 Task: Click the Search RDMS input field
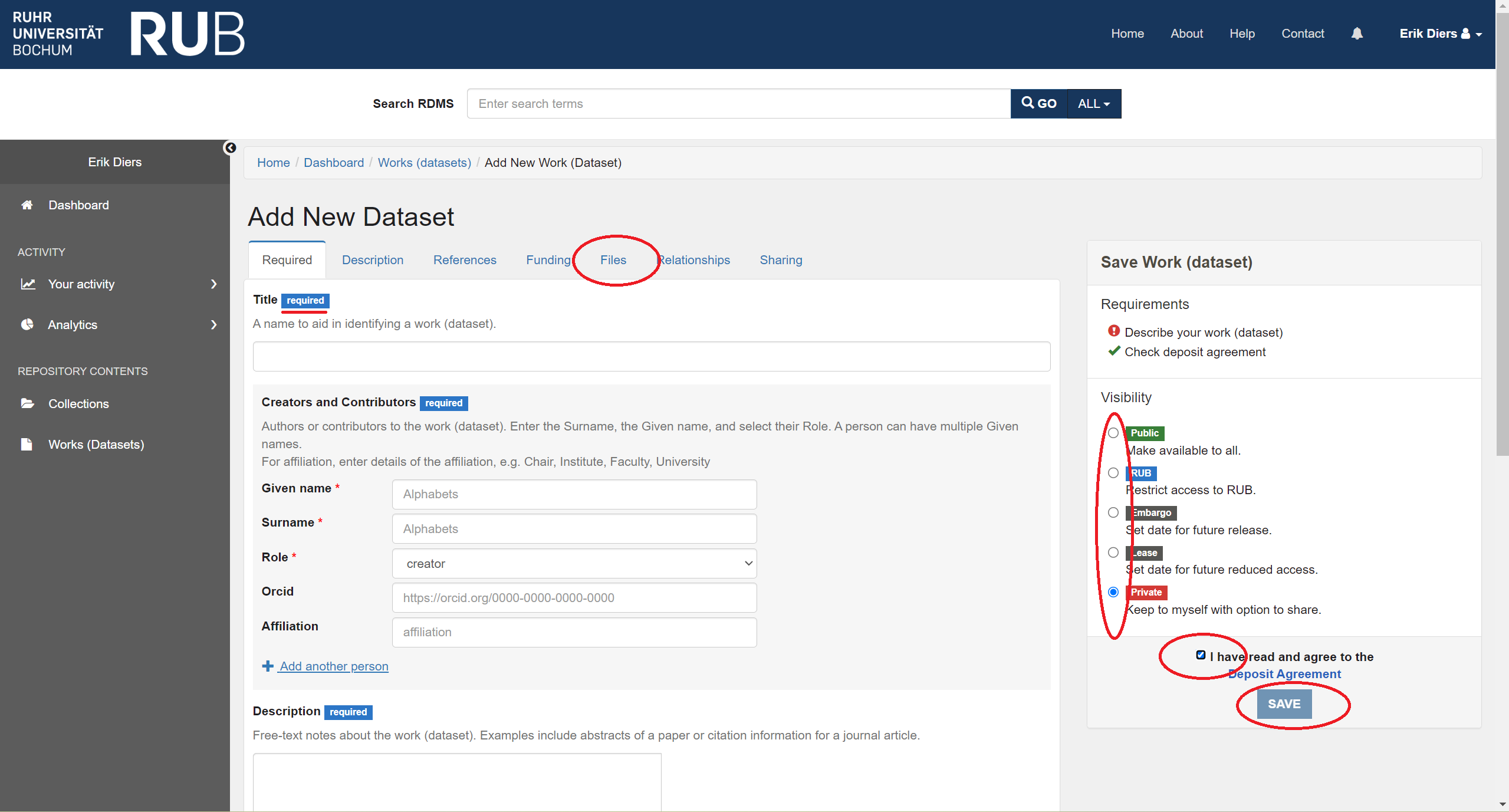[x=739, y=104]
